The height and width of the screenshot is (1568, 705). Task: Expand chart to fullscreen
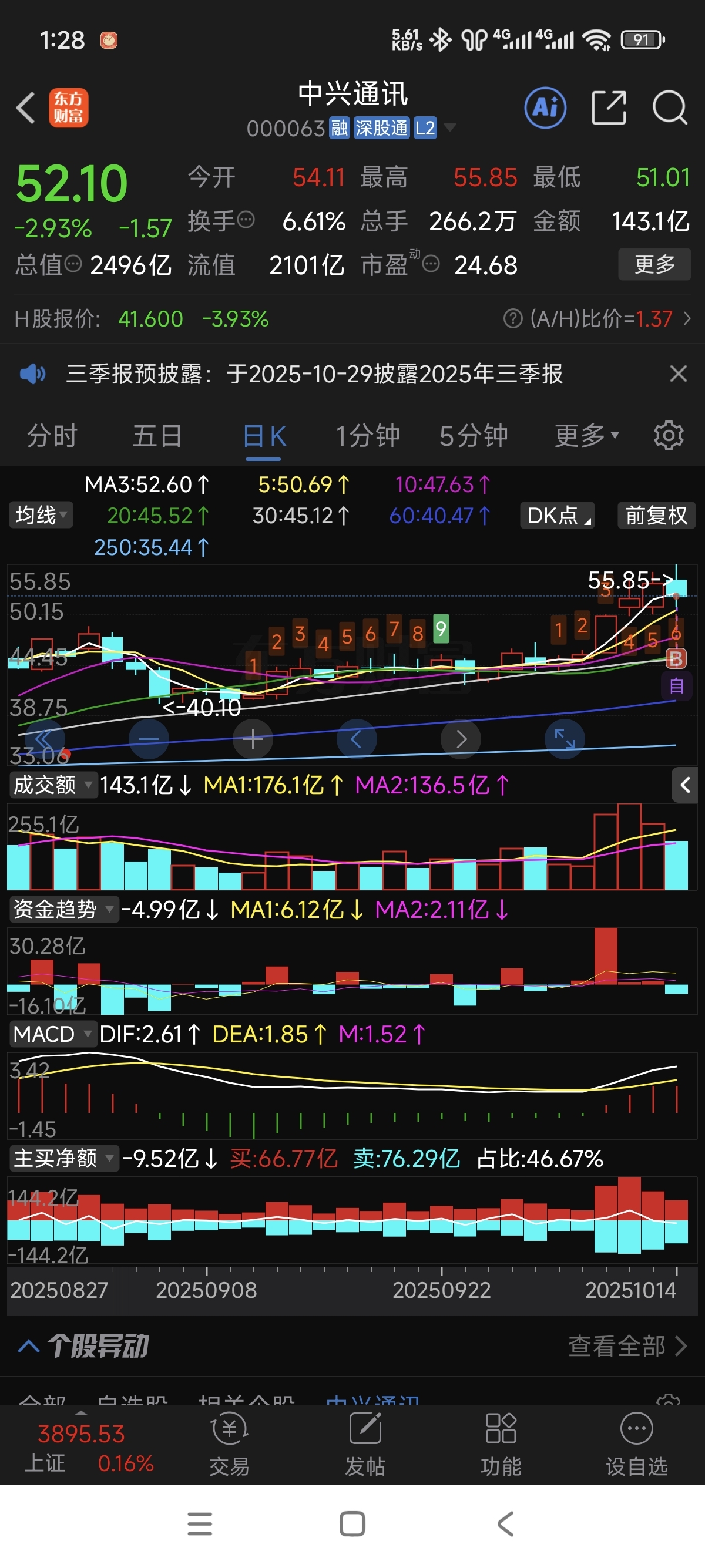point(565,739)
